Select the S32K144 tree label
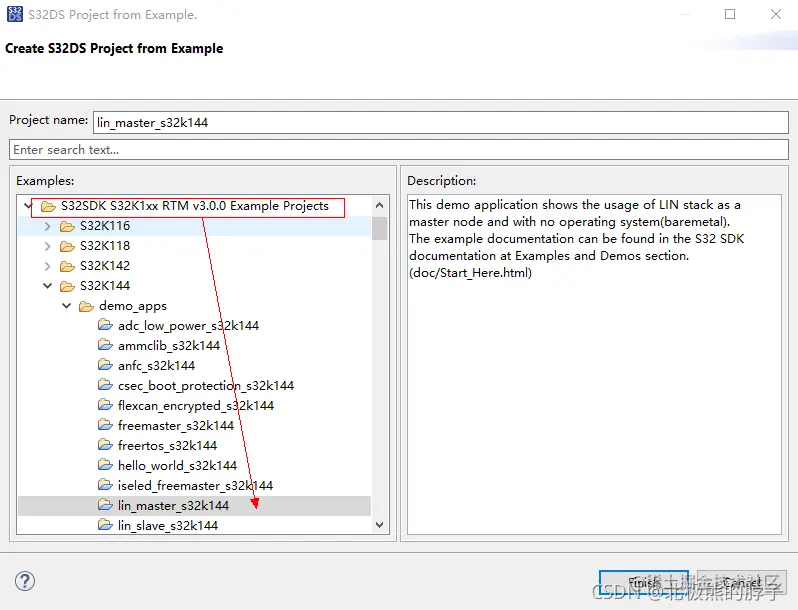The width and height of the screenshot is (798, 610). (105, 286)
